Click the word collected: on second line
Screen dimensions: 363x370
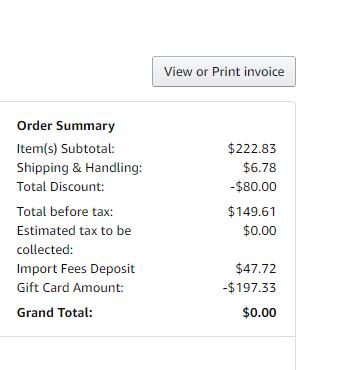[45, 250]
